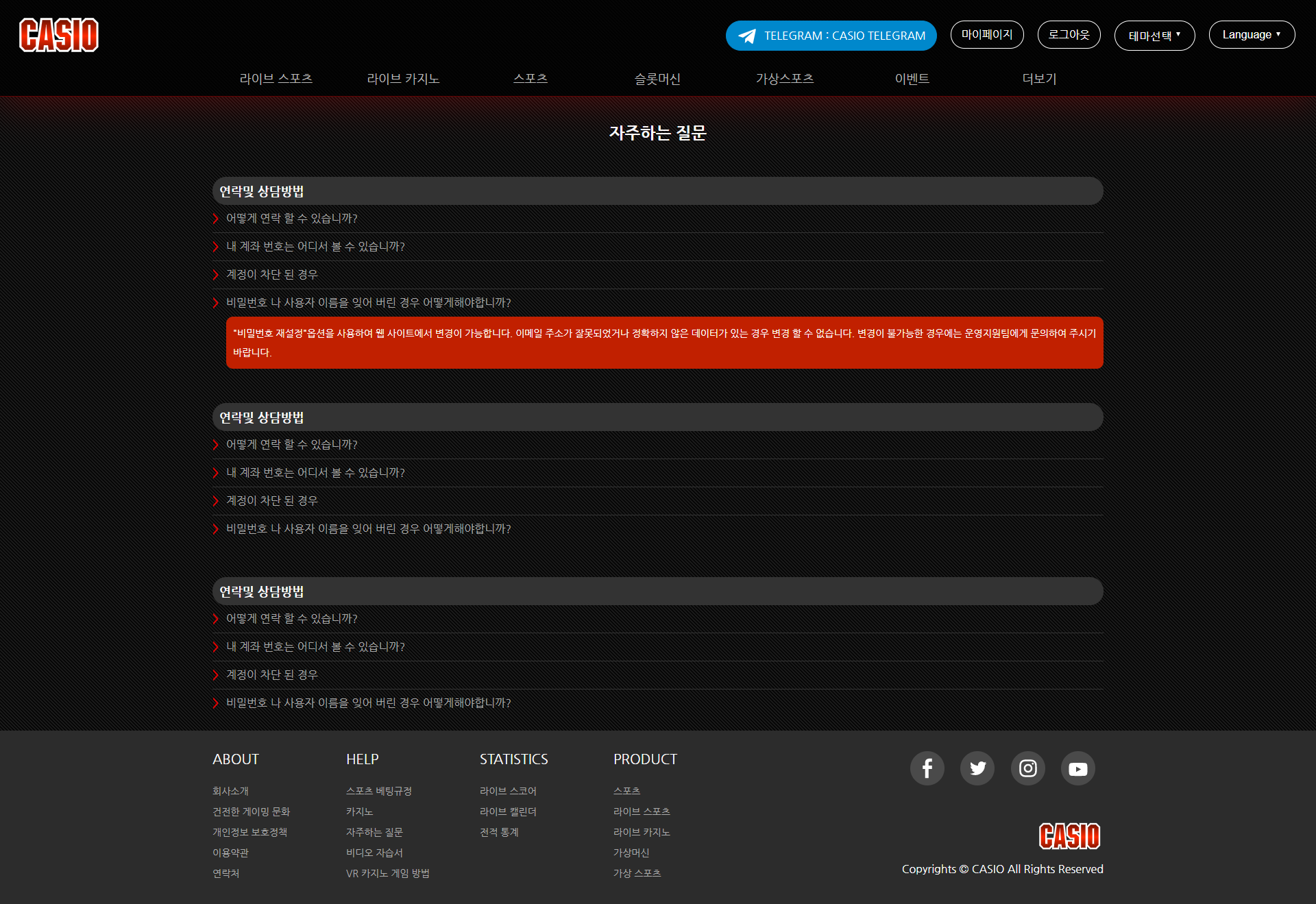The image size is (1316, 904).
Task: Expand 내 계좌 번호는 question in the second section
Action: click(315, 473)
